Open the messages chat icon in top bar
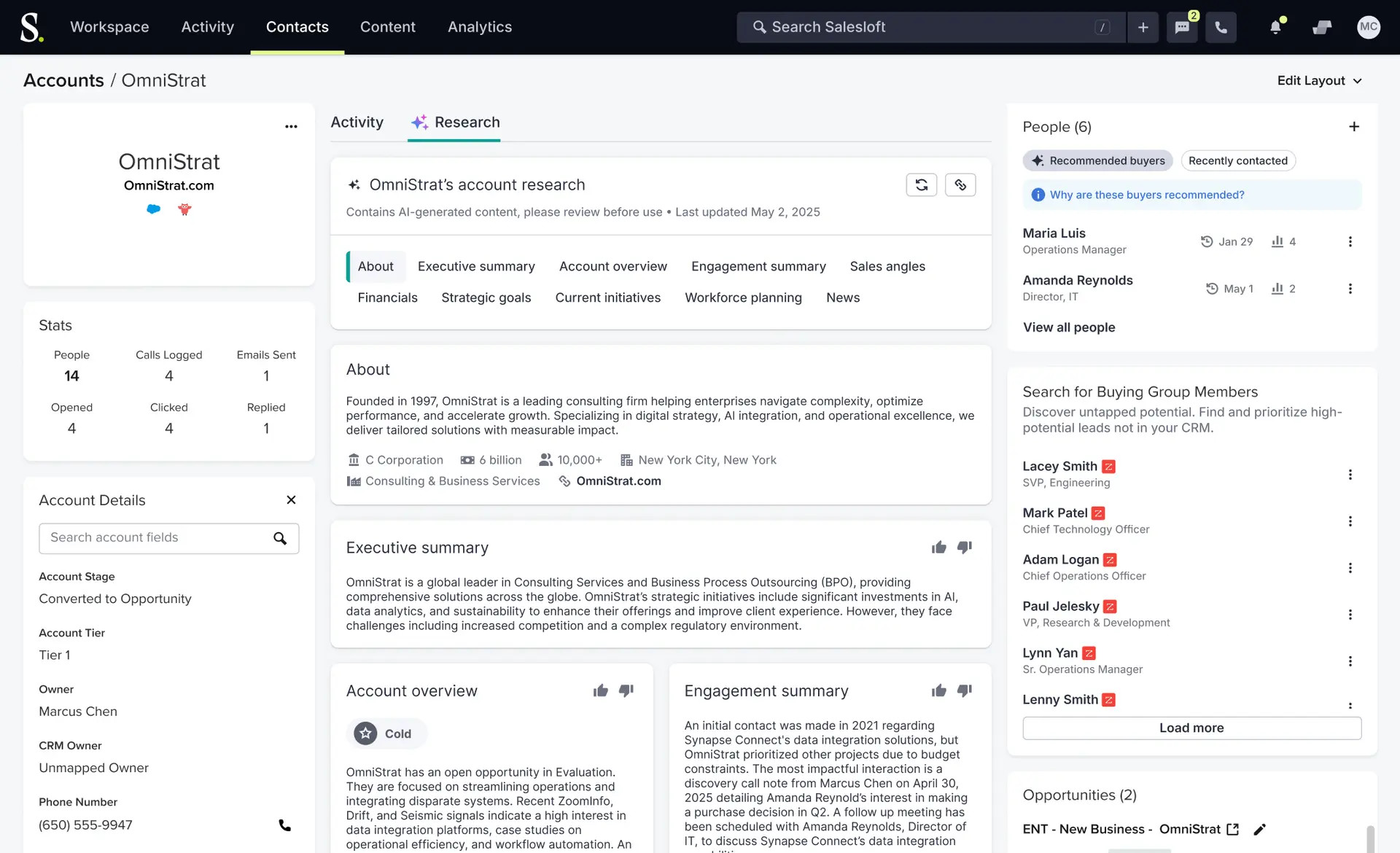The width and height of the screenshot is (1400, 853). (1182, 28)
